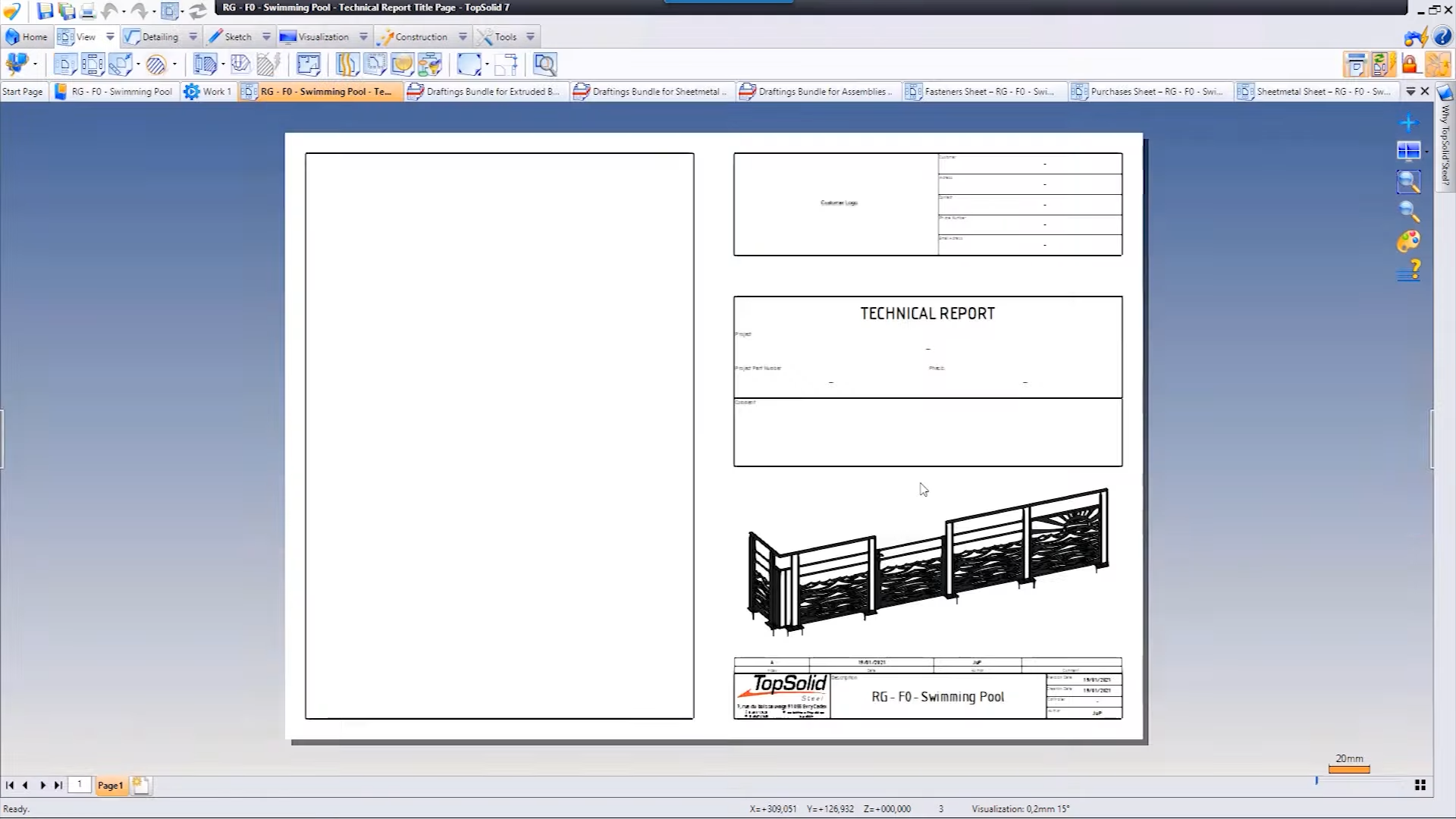
Task: Click the orange padlock icon
Action: coord(1410,65)
